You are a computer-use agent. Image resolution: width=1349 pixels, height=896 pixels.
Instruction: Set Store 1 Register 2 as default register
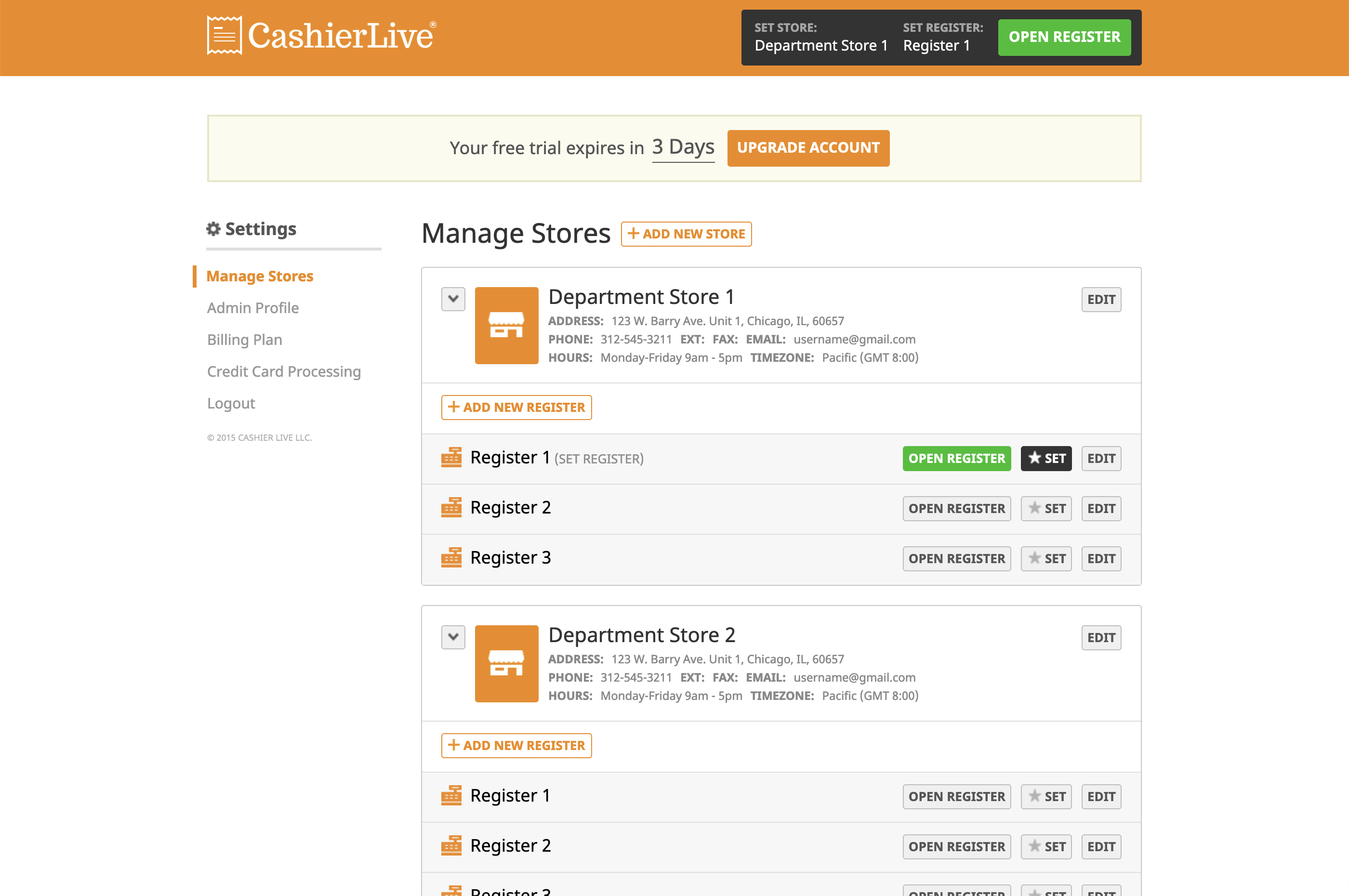(x=1046, y=509)
